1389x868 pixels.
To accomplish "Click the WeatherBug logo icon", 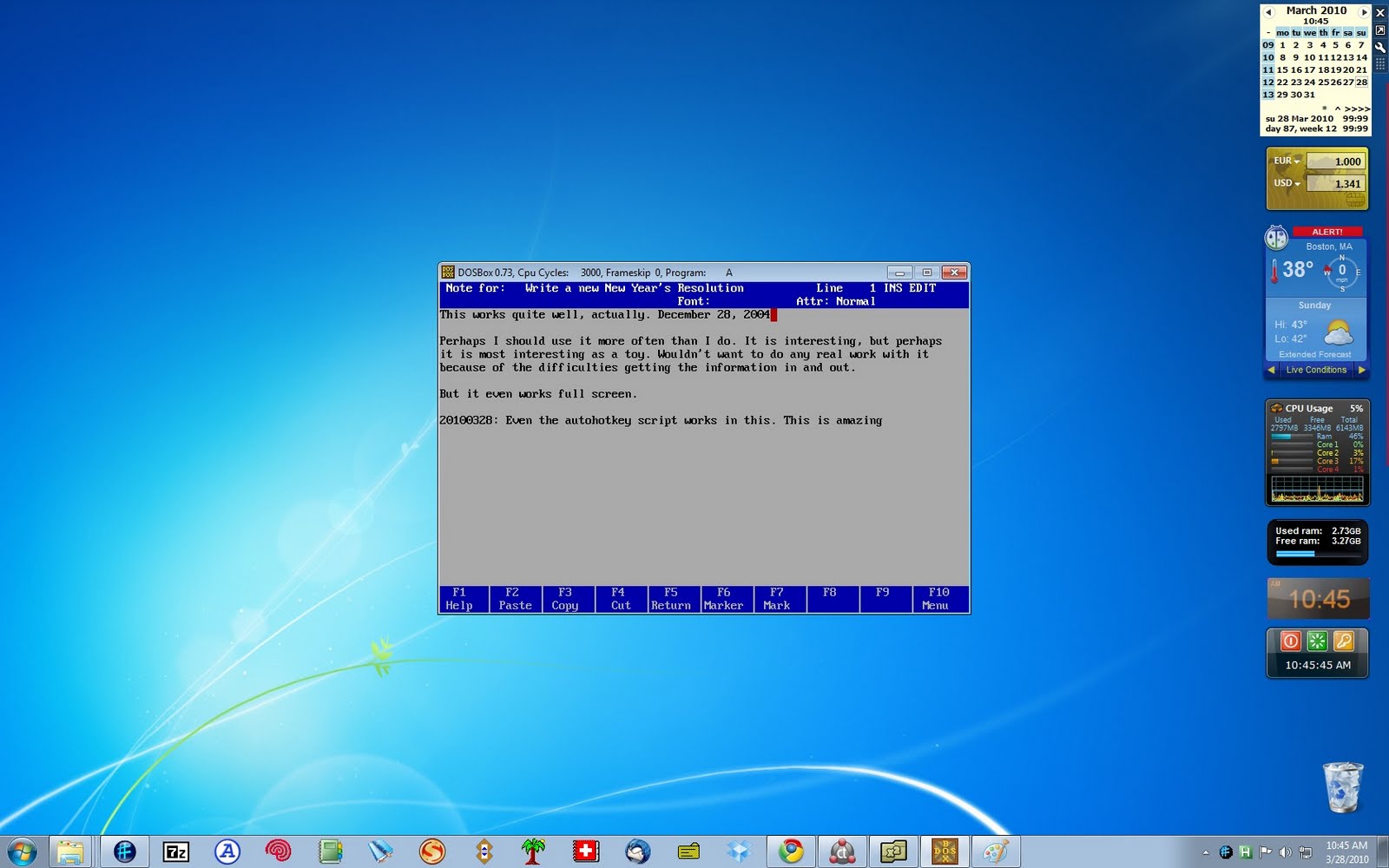I will (x=1276, y=237).
